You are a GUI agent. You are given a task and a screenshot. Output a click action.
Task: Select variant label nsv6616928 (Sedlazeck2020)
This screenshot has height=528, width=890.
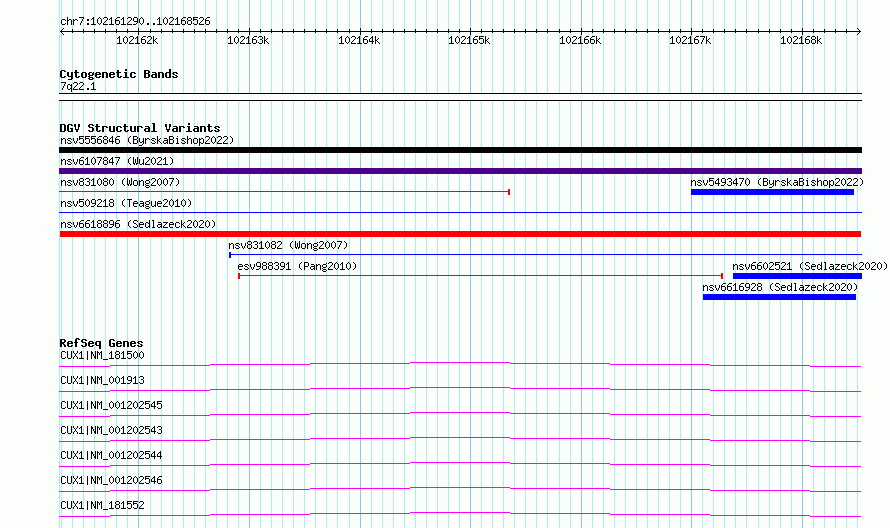point(780,287)
